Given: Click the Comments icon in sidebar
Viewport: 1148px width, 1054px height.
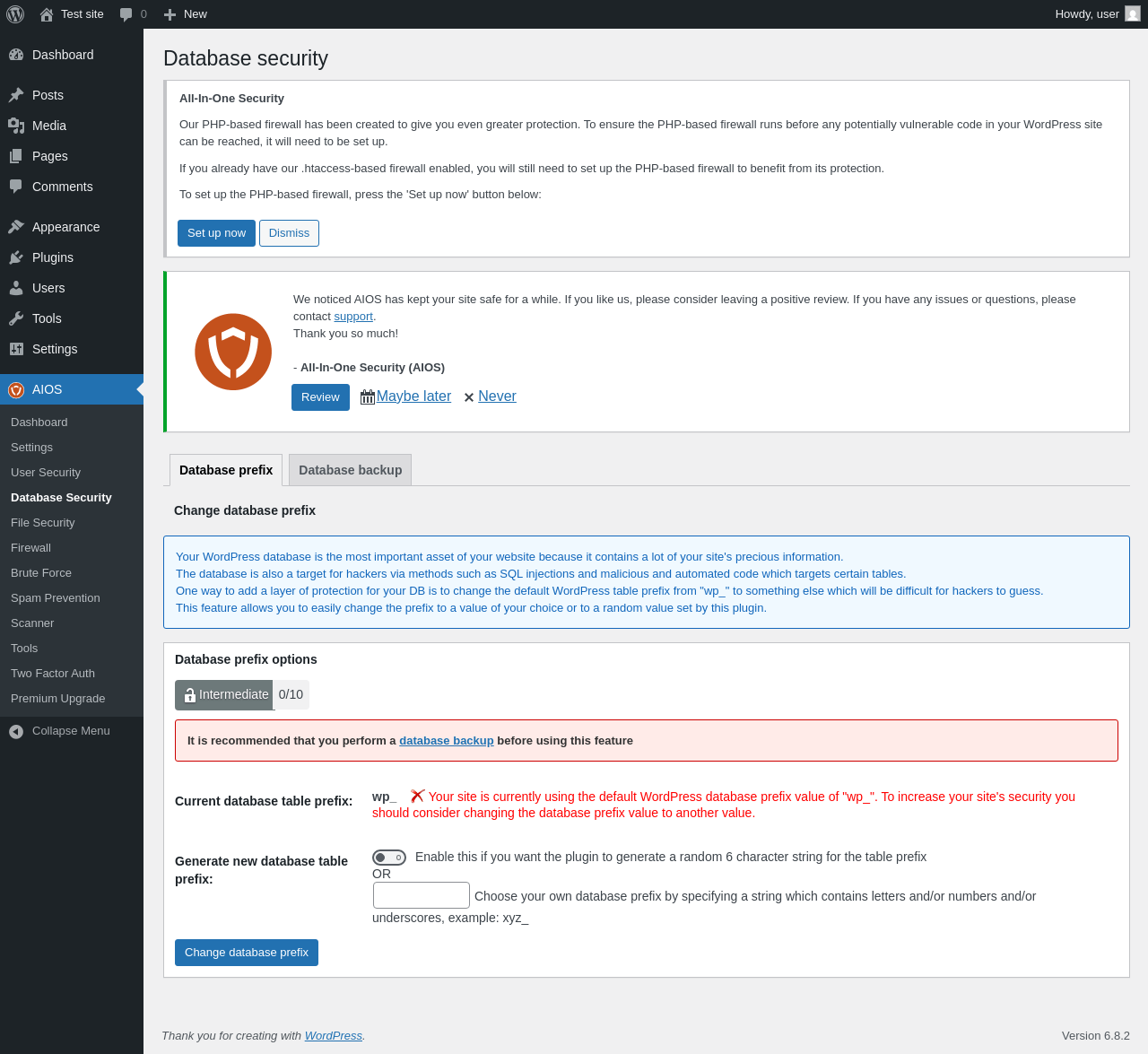Looking at the screenshot, I should click(16, 187).
